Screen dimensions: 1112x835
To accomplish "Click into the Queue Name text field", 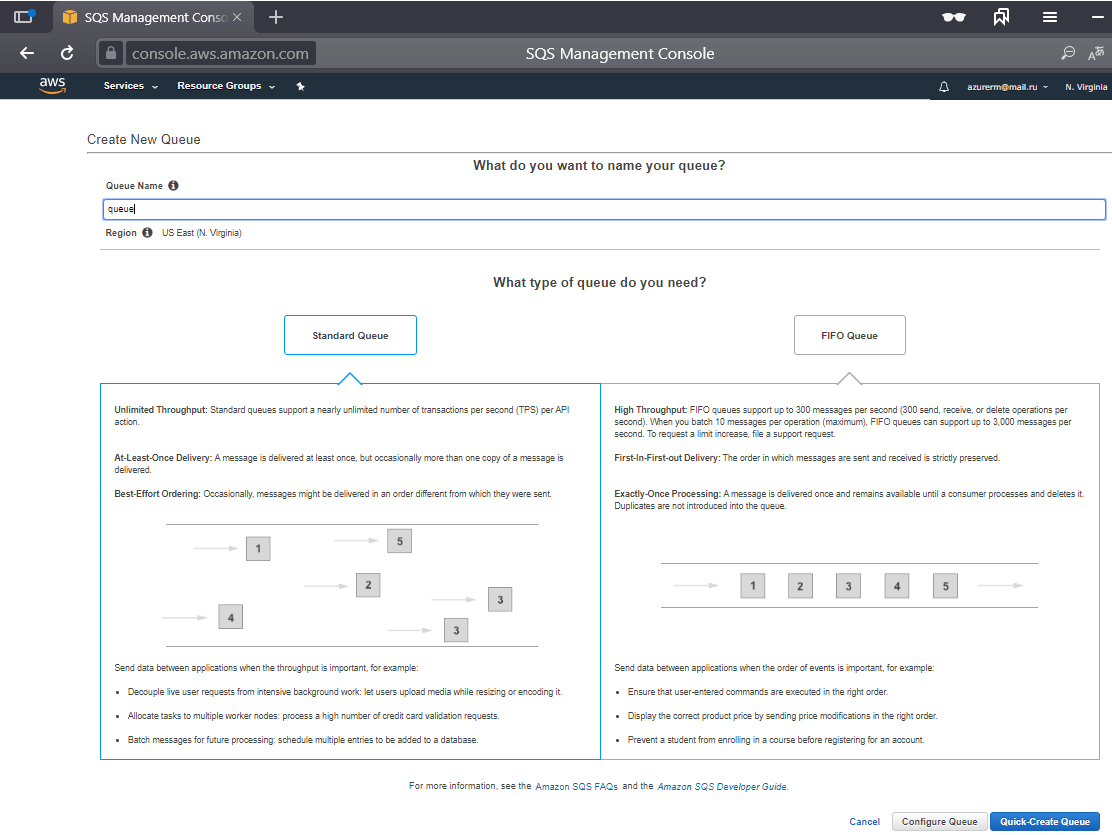I will tap(604, 209).
